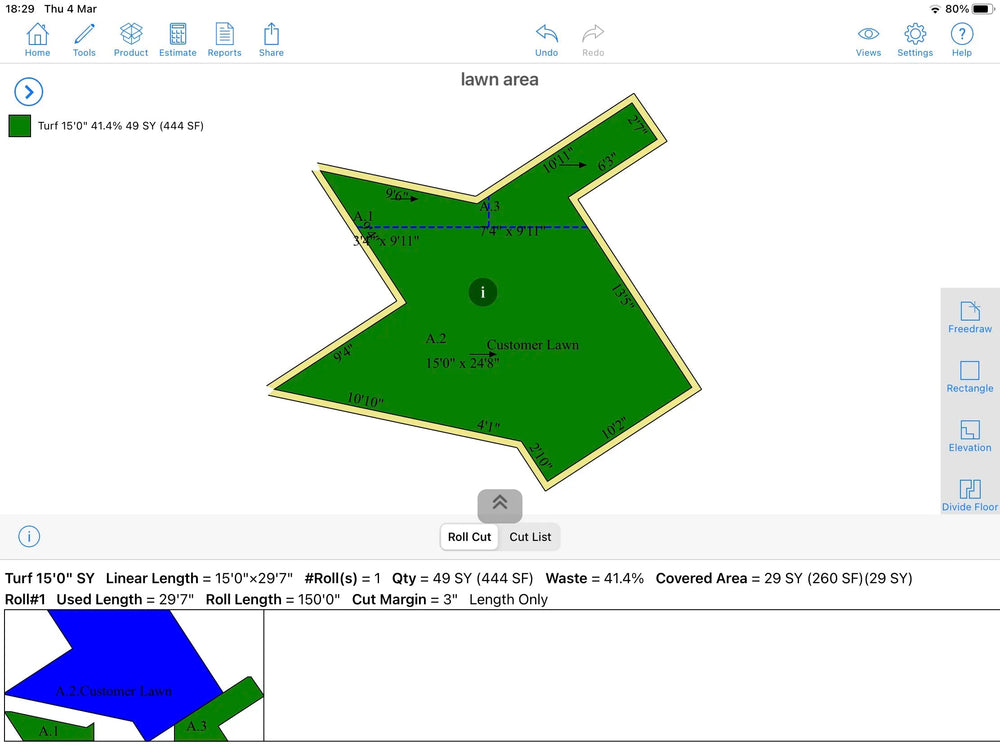Open the Estimate calculator
The width and height of the screenshot is (1000, 750).
click(178, 39)
